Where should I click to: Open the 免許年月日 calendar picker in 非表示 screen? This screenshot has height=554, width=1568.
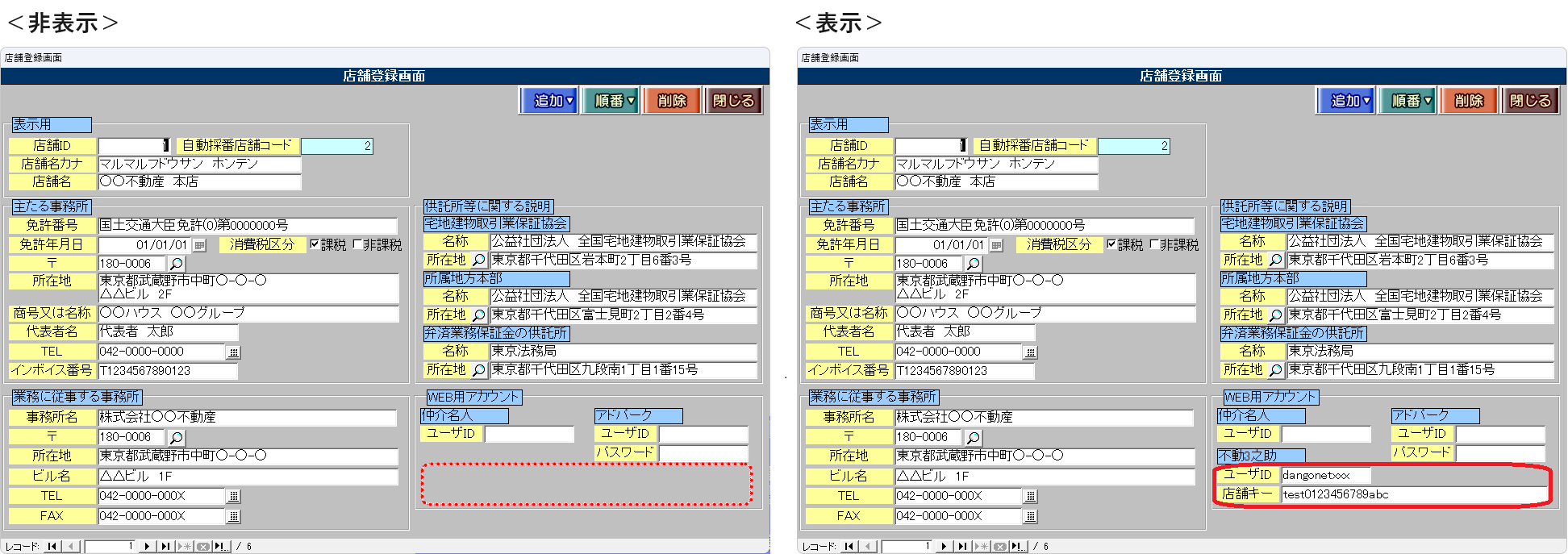click(x=199, y=245)
